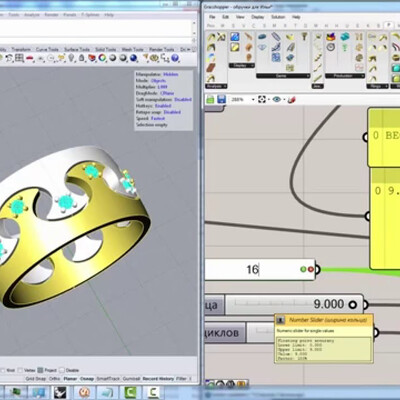Open the Rhino T-Splines menu
This screenshot has height=400, width=400.
pos(91,15)
